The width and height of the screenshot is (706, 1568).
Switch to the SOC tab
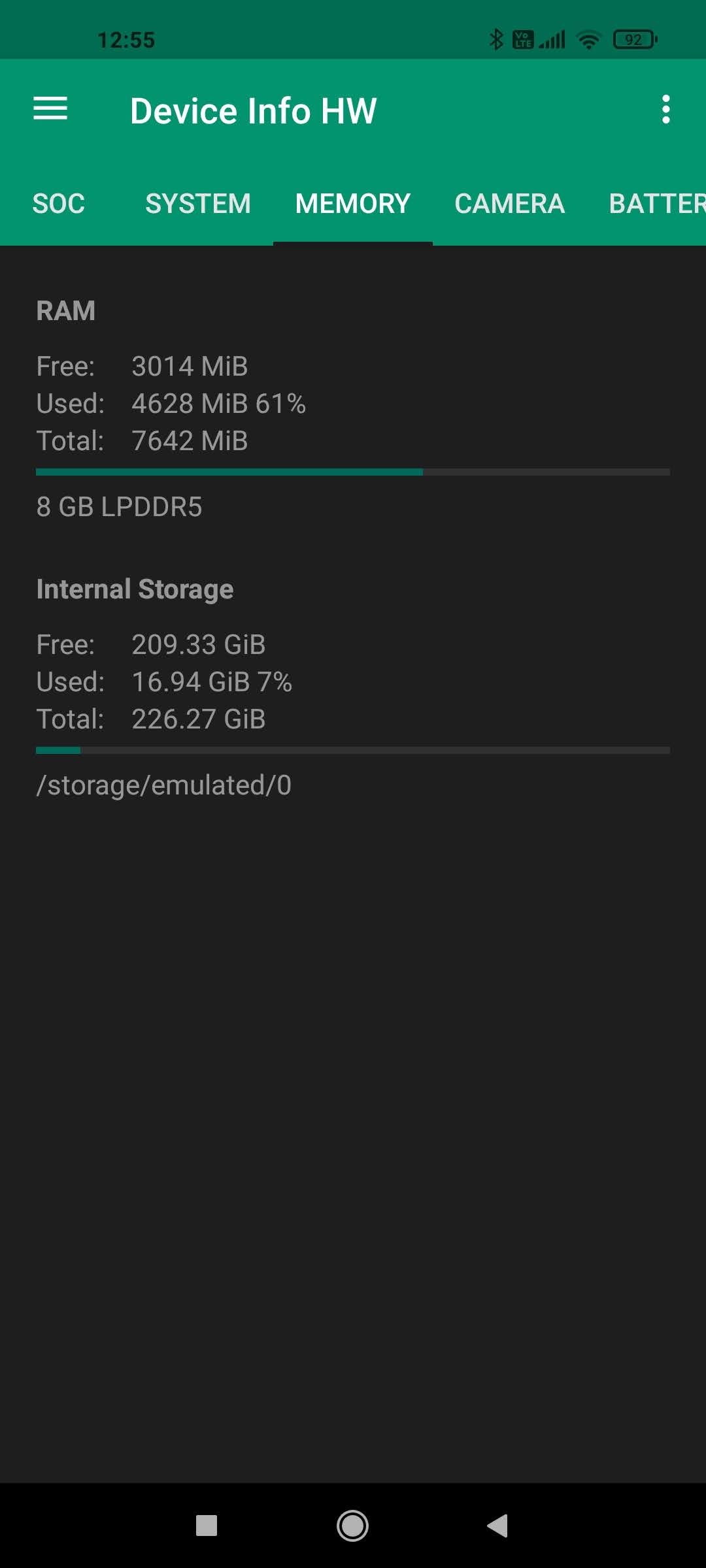click(x=59, y=204)
